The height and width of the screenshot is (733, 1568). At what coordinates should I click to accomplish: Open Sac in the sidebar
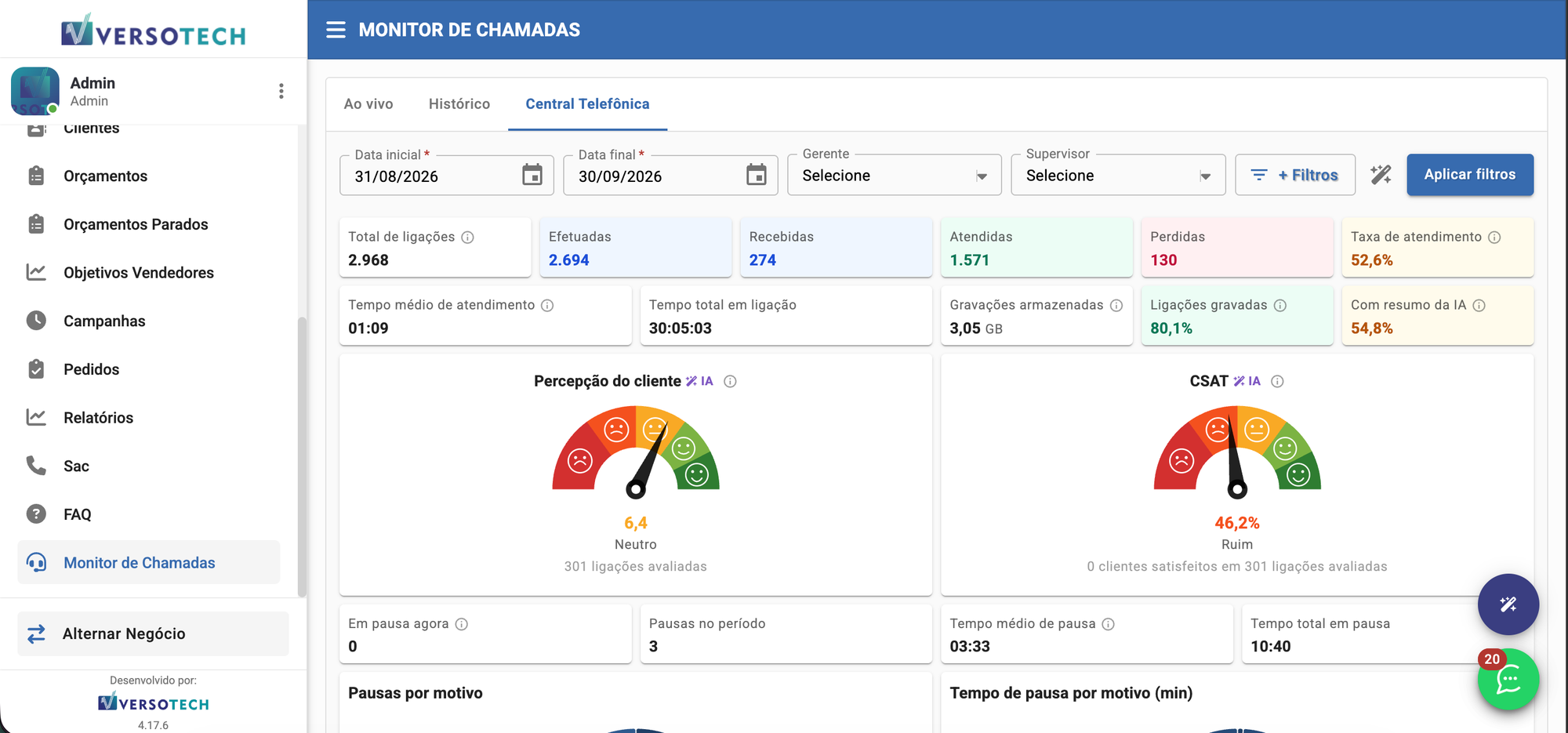tap(149, 466)
